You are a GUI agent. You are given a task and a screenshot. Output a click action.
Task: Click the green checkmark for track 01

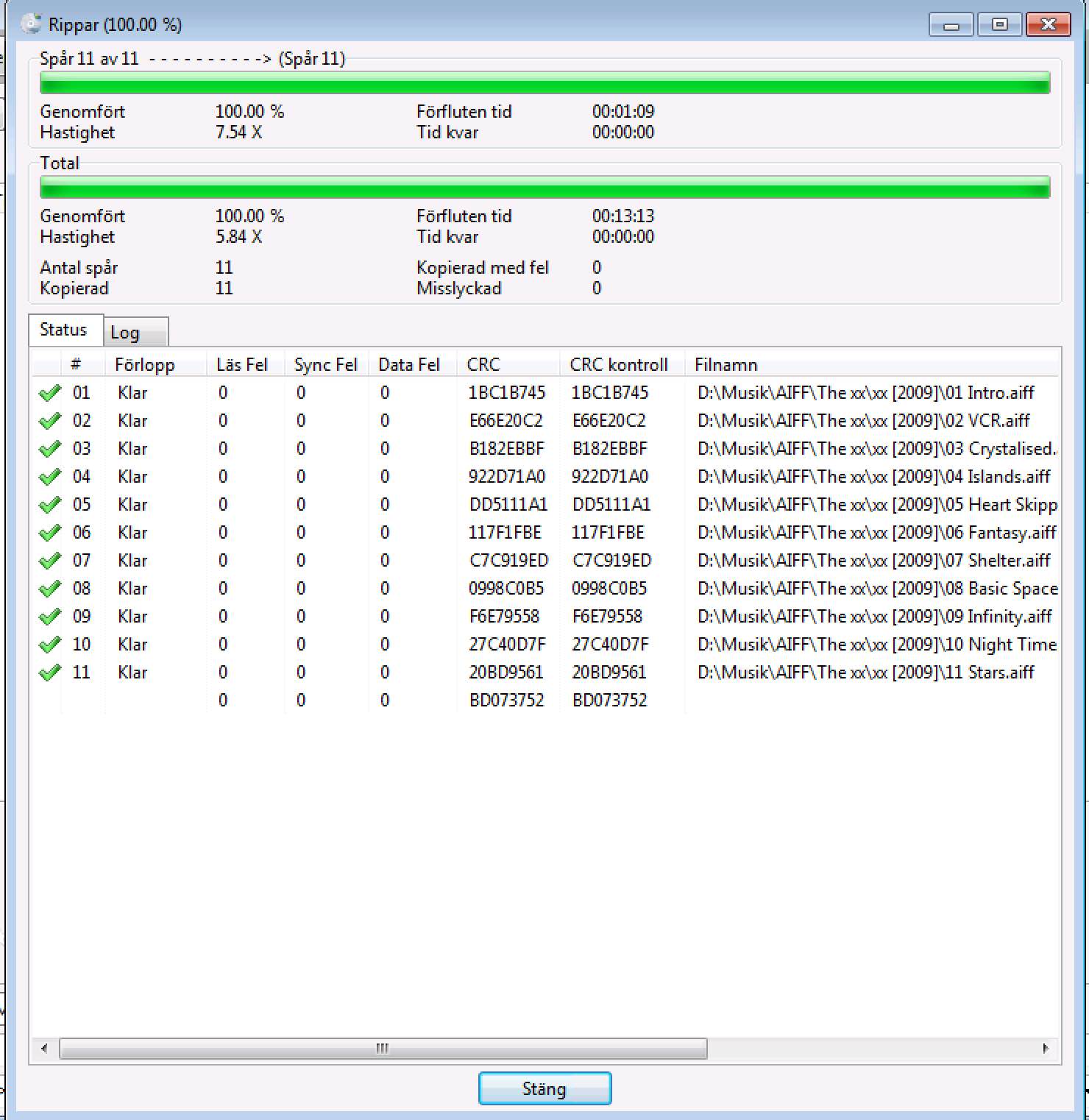pos(49,393)
